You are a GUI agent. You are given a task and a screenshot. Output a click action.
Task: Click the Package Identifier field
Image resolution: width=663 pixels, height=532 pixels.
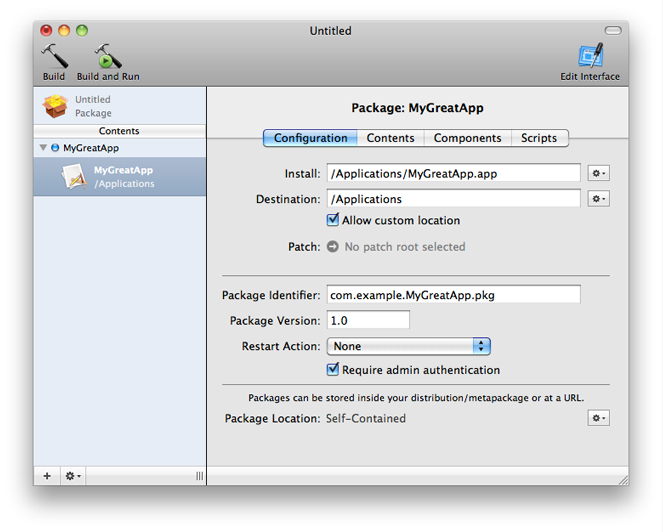click(453, 295)
